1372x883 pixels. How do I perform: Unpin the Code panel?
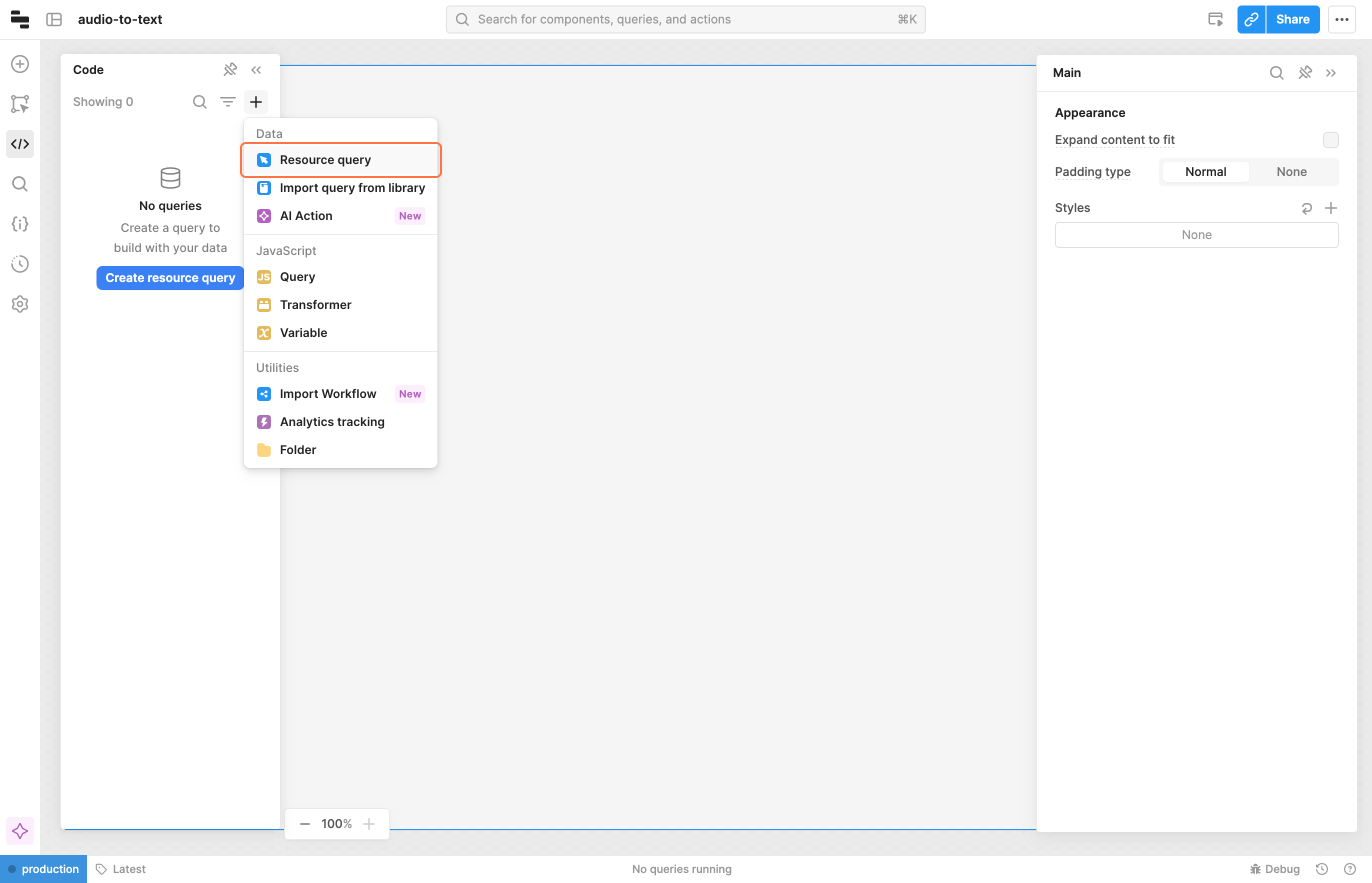pos(230,70)
